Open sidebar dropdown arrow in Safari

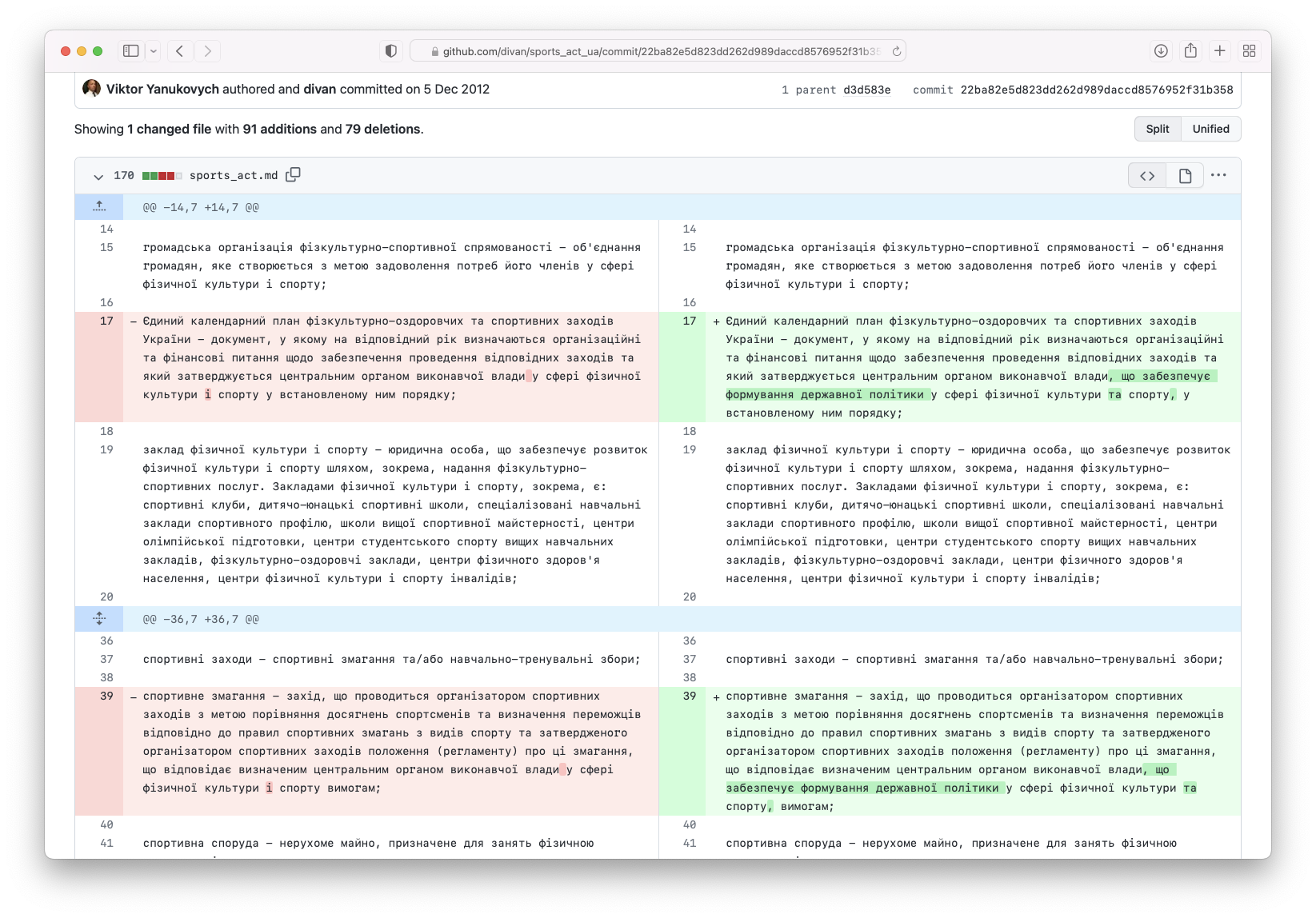coord(154,51)
